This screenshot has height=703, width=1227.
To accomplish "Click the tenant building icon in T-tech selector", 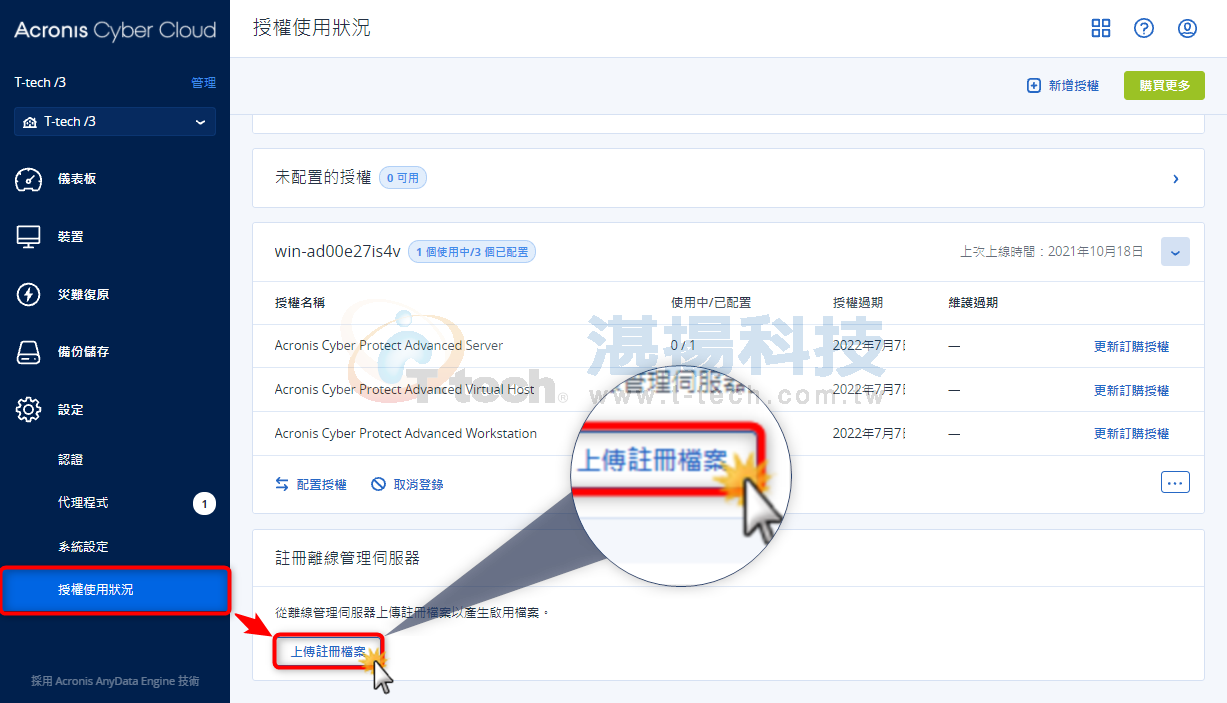I will pos(30,122).
